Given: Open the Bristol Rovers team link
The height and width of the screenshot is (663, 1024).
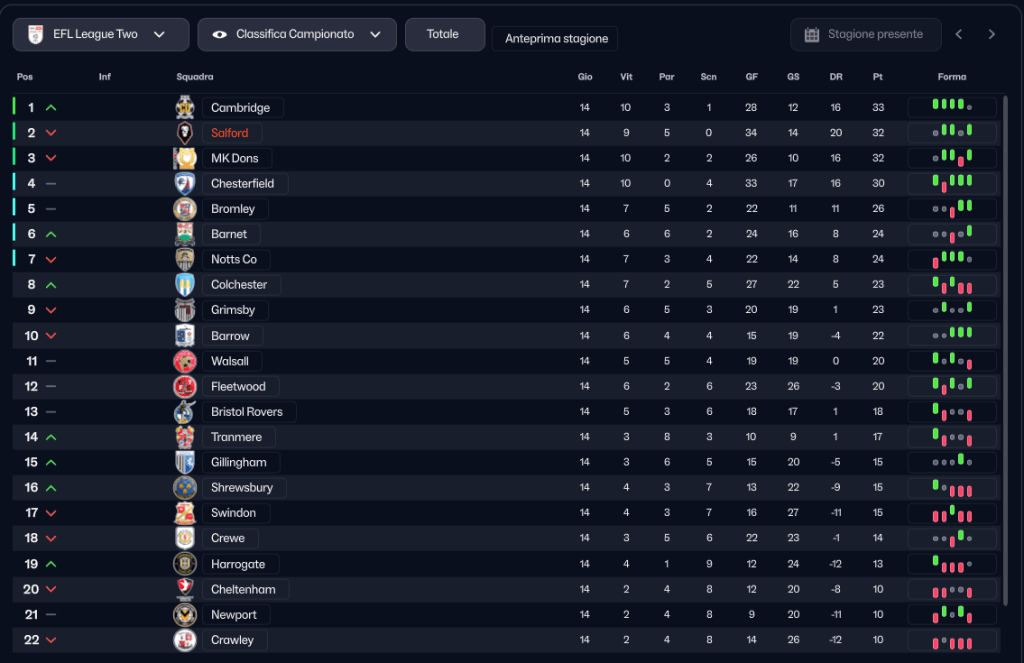Looking at the screenshot, I should (247, 412).
